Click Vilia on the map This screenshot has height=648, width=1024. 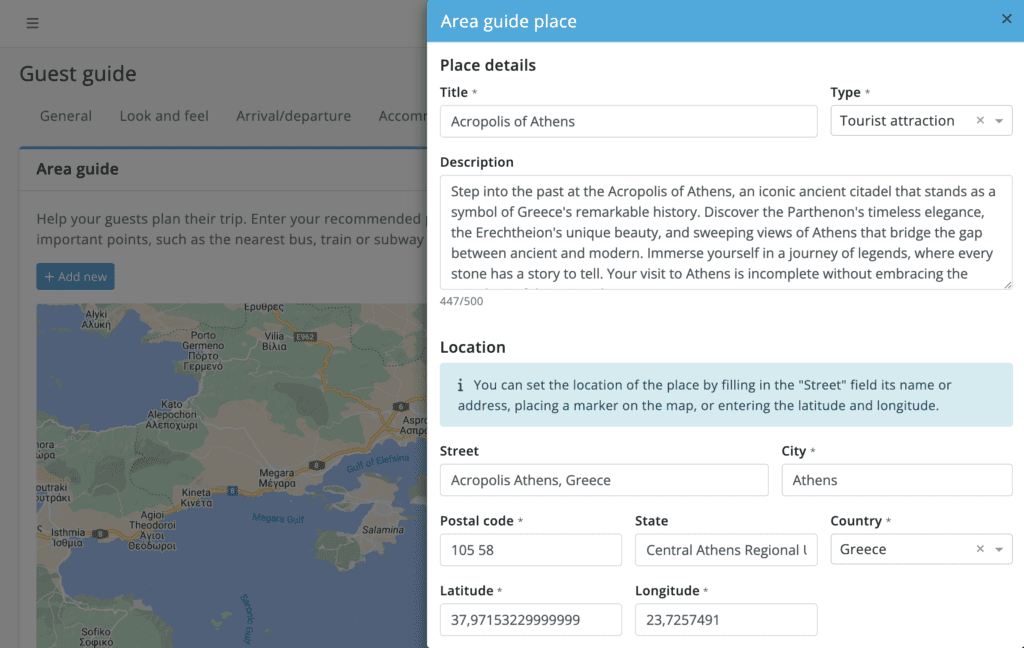[274, 341]
